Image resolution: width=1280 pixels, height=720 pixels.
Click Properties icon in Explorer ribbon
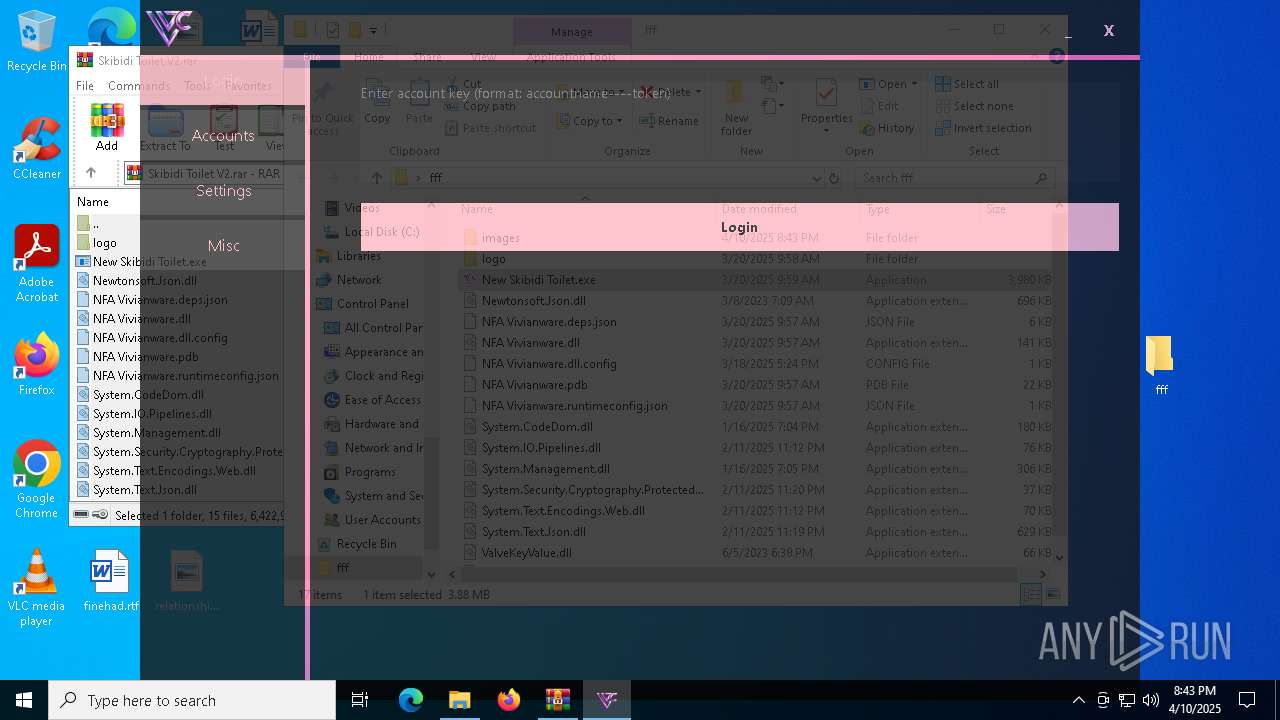826,107
